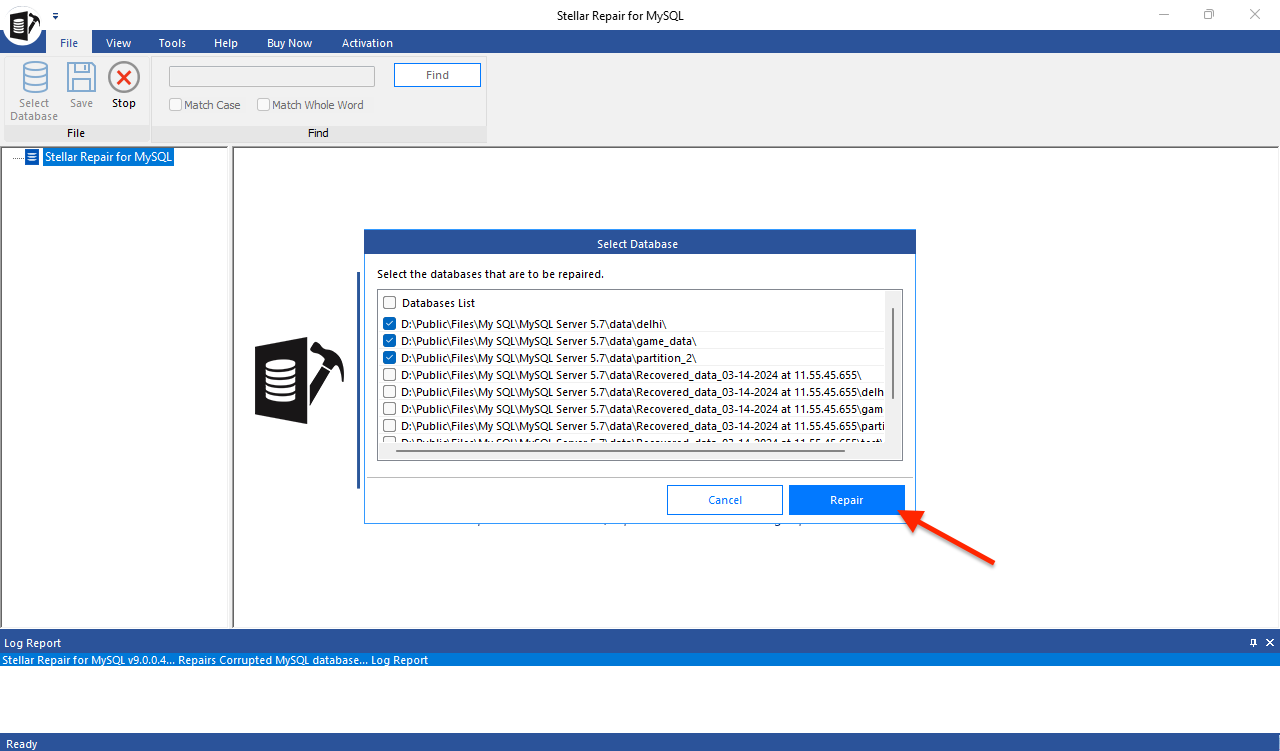Click the Find button

coord(437,74)
